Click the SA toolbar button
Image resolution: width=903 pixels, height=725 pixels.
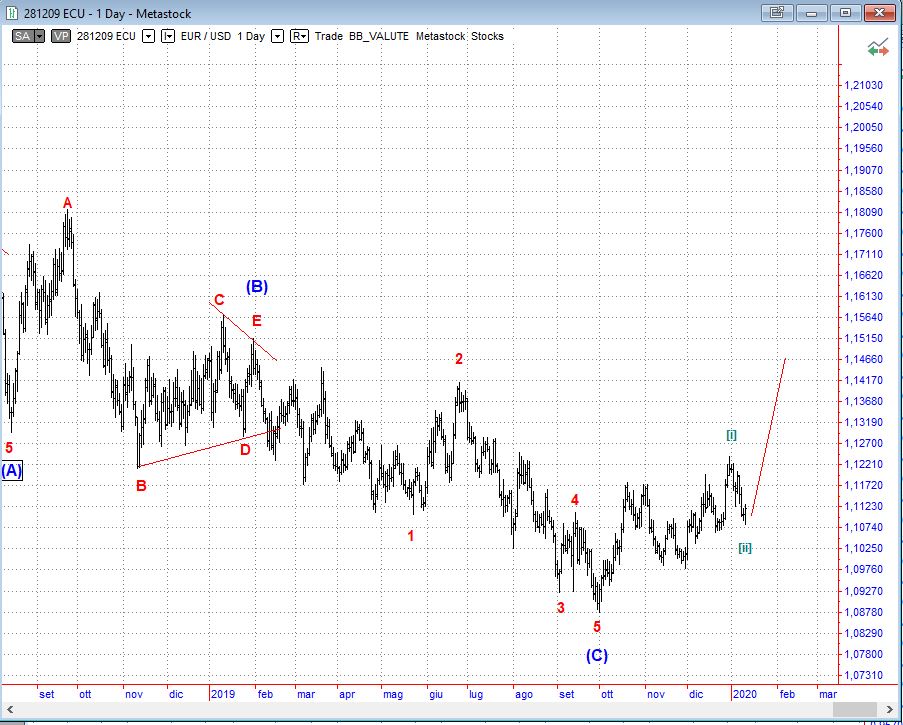(22, 36)
